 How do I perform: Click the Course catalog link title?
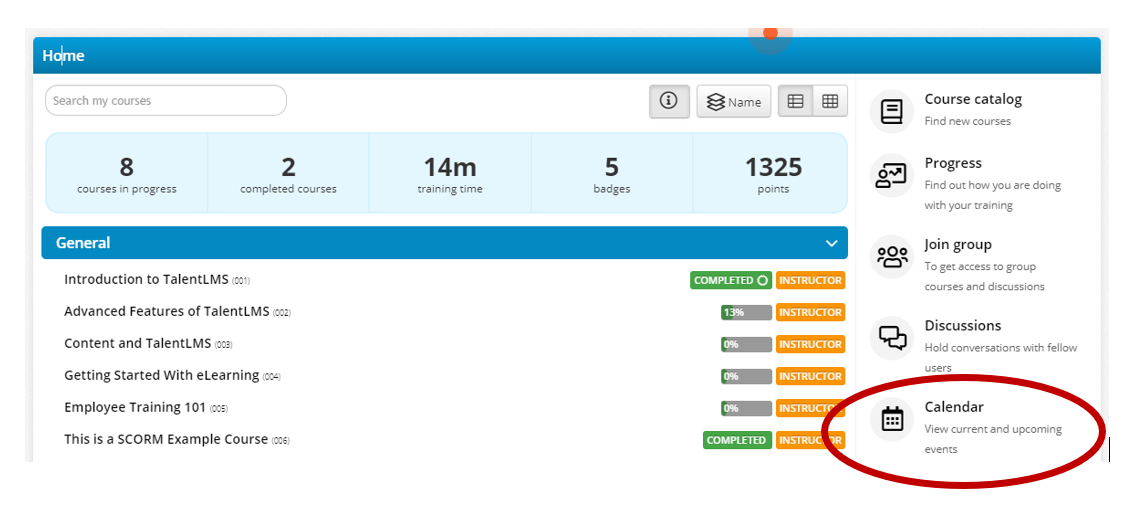(973, 99)
